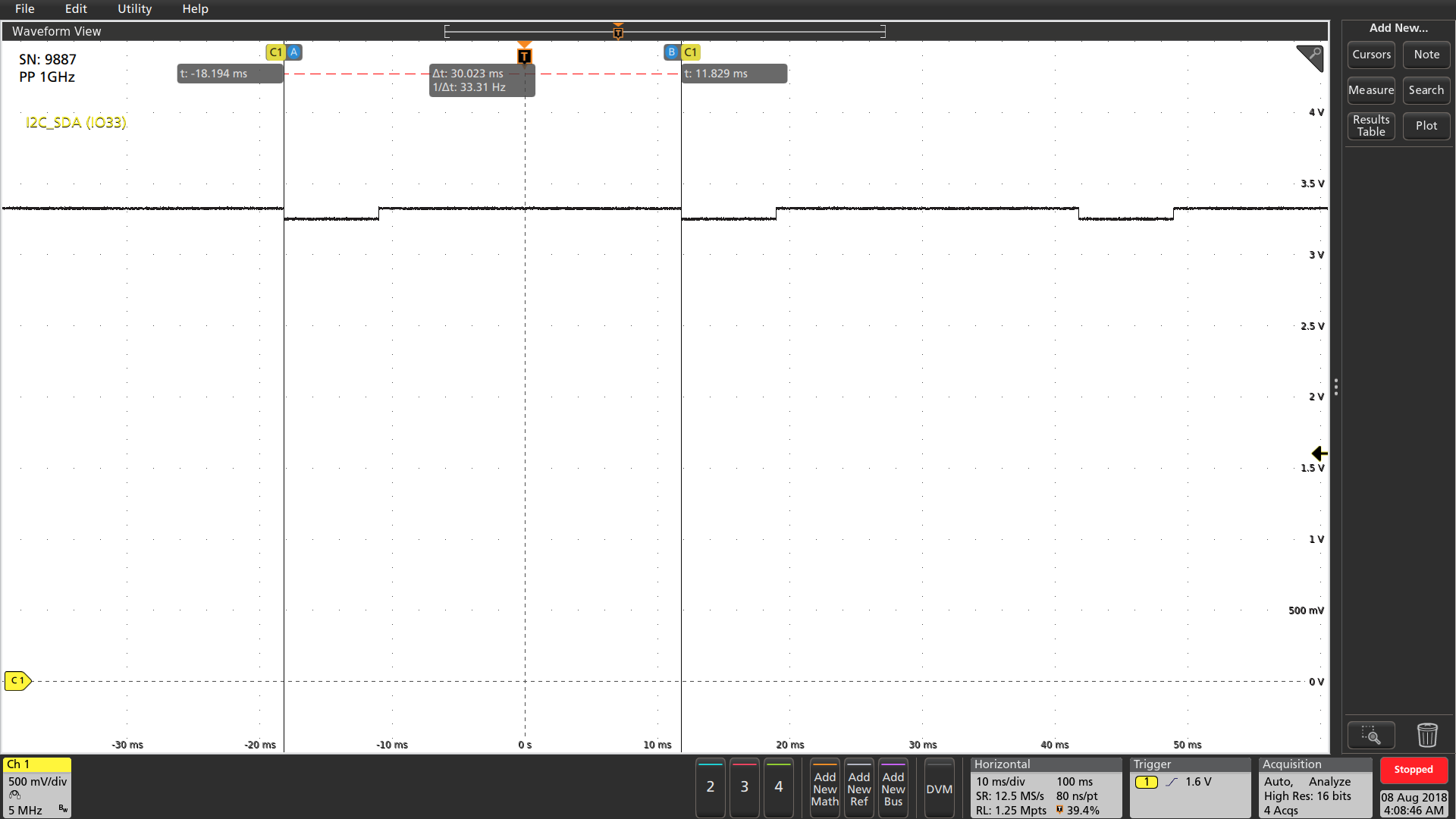
Task: Open the Results Table panel
Action: point(1371,124)
